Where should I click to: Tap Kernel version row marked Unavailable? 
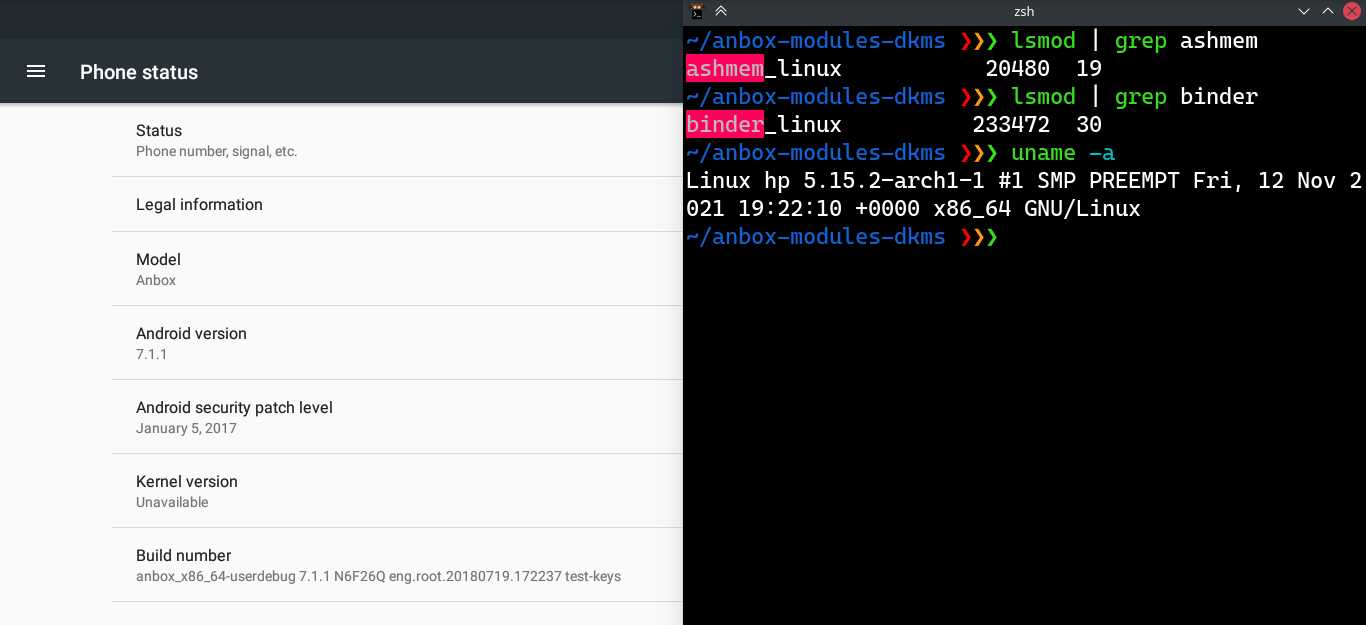tap(397, 491)
